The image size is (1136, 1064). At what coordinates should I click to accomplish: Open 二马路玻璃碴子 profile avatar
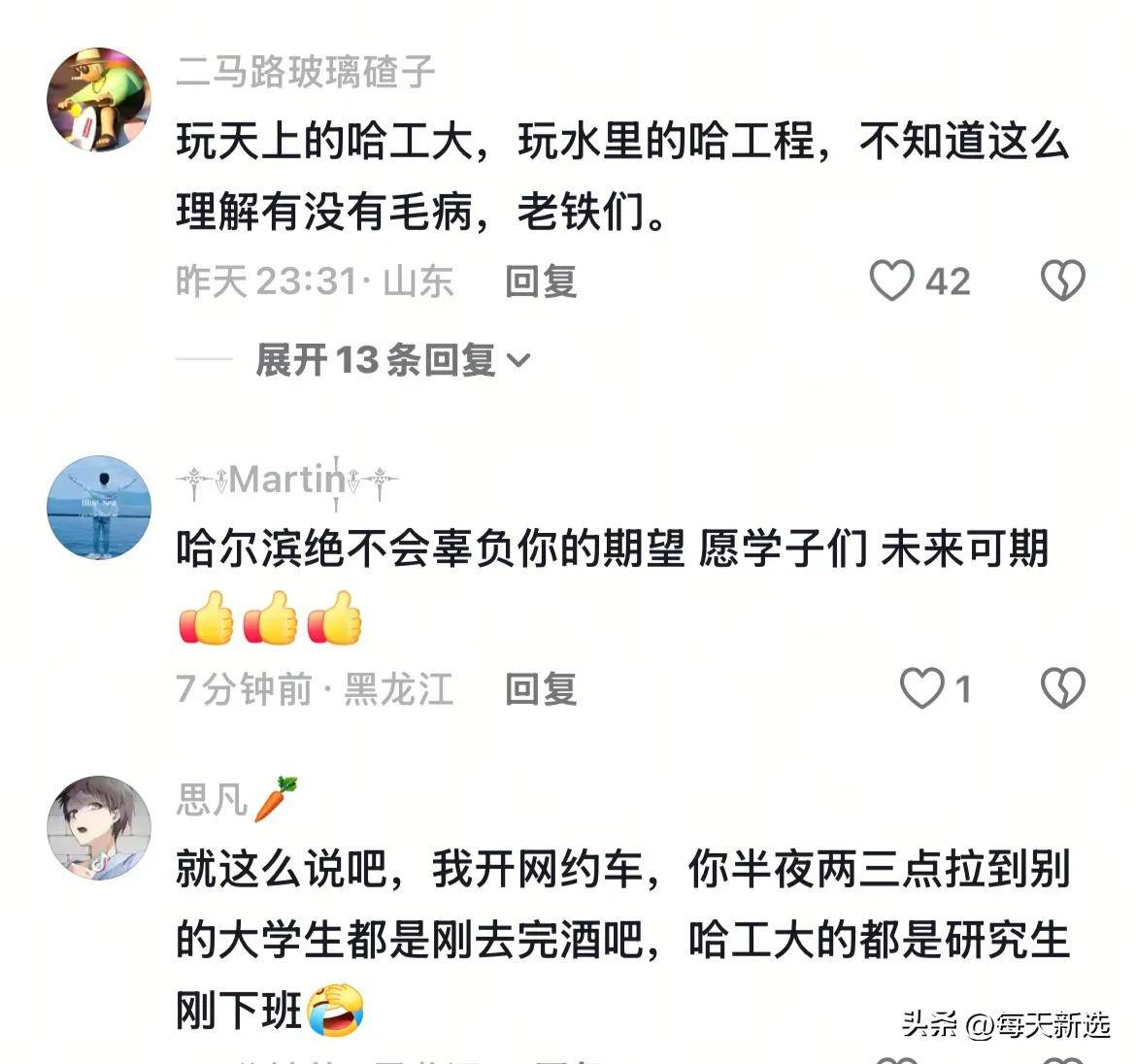pyautogui.click(x=98, y=99)
